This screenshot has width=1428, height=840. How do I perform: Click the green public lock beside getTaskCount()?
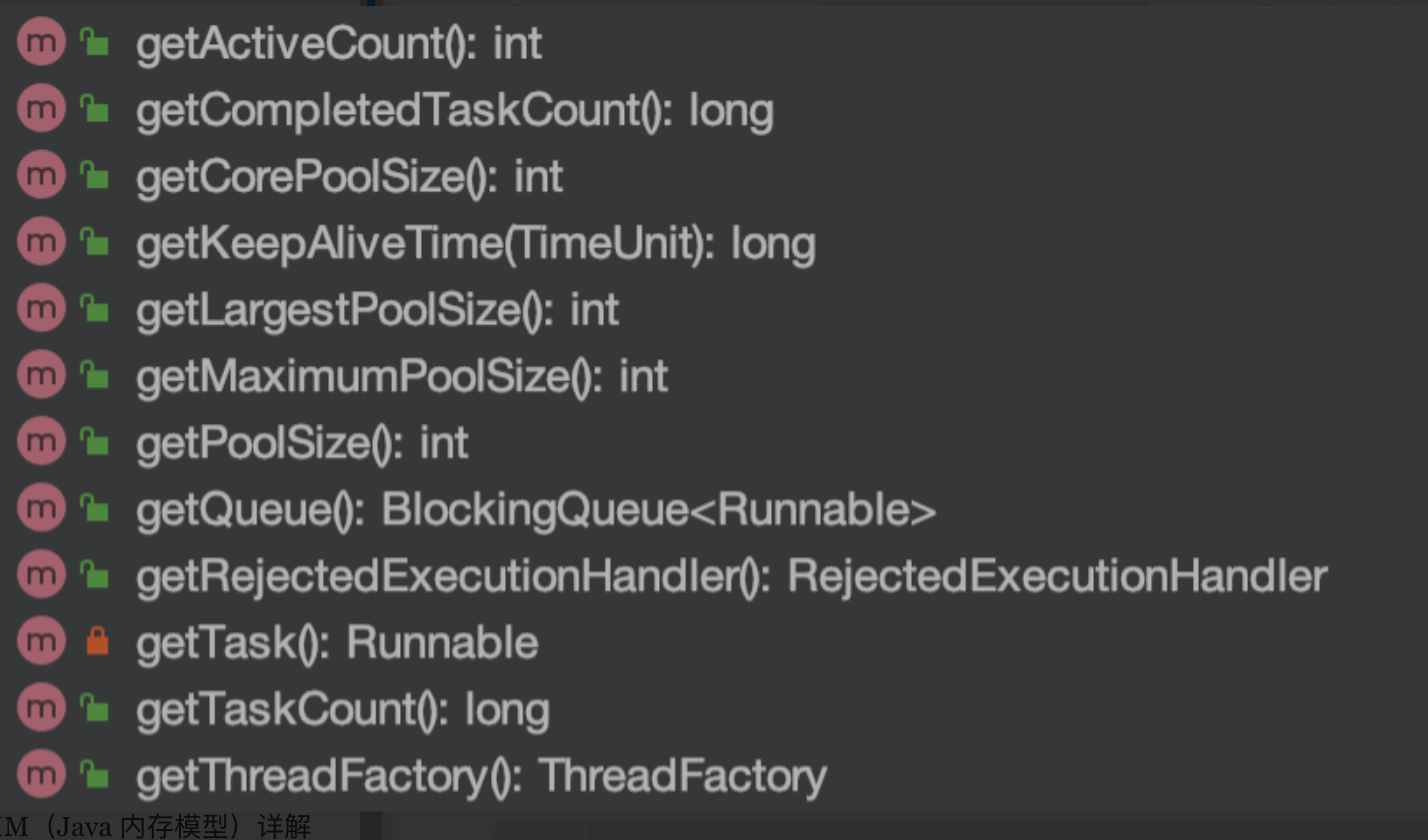pyautogui.click(x=95, y=709)
